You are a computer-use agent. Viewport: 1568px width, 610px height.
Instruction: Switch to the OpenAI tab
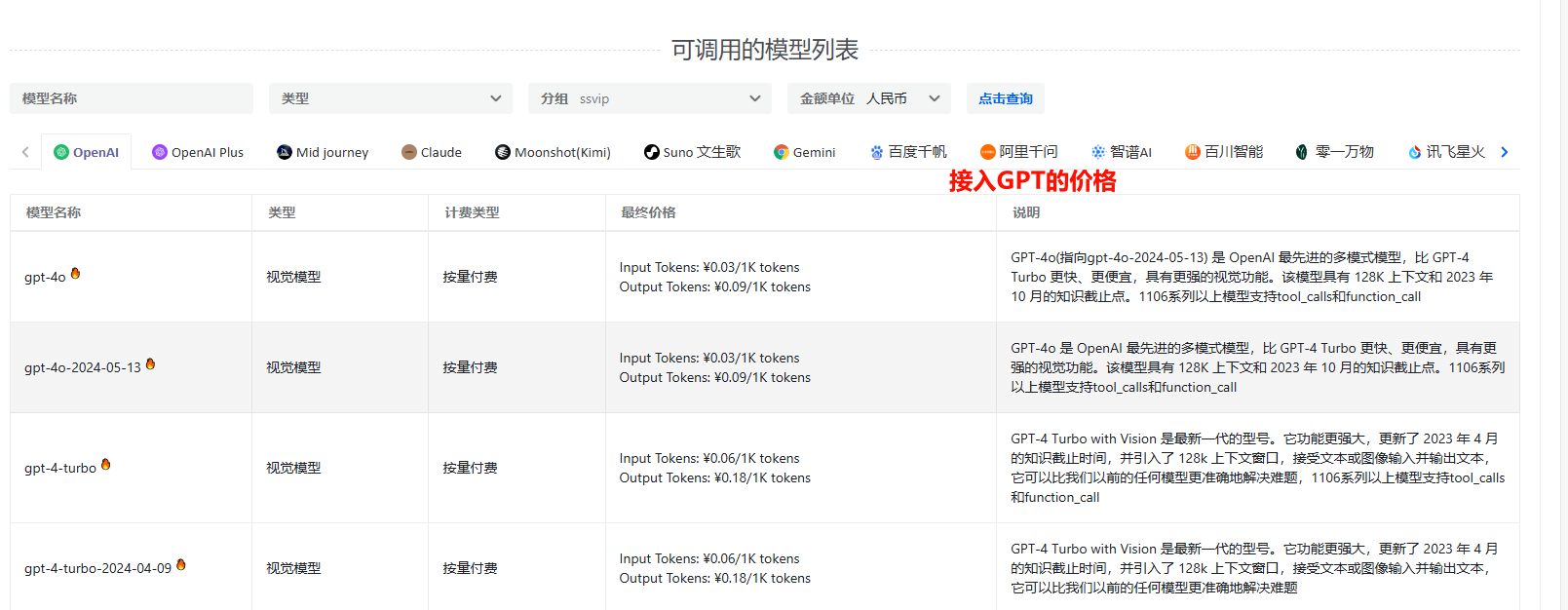(x=86, y=152)
